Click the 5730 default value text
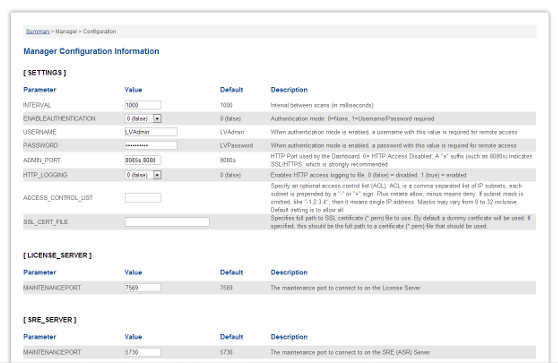This screenshot has height=363, width=558. 226,352
